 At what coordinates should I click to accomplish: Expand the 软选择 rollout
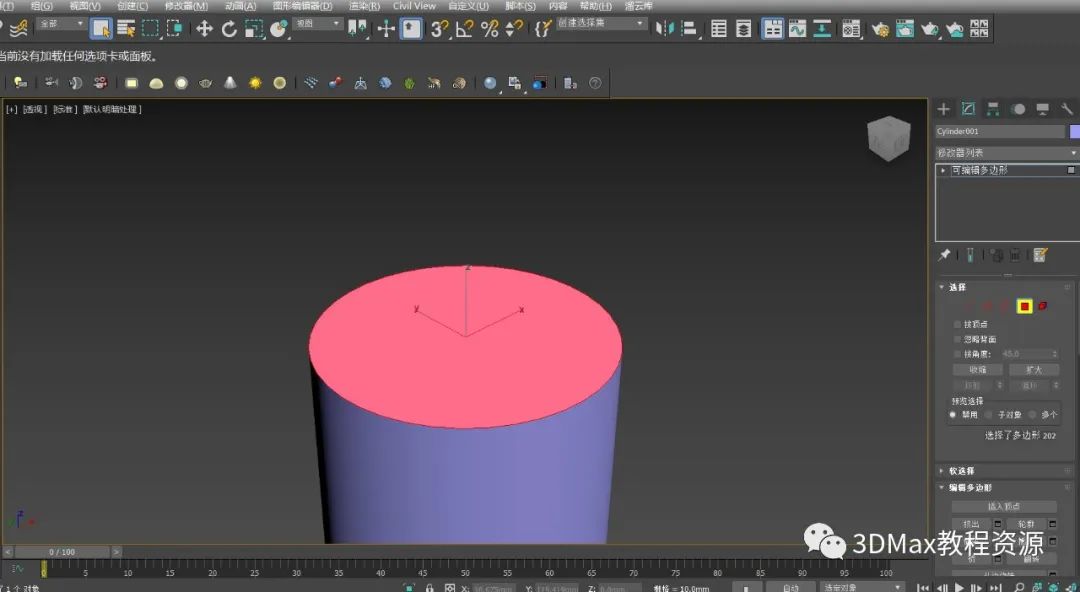(961, 471)
